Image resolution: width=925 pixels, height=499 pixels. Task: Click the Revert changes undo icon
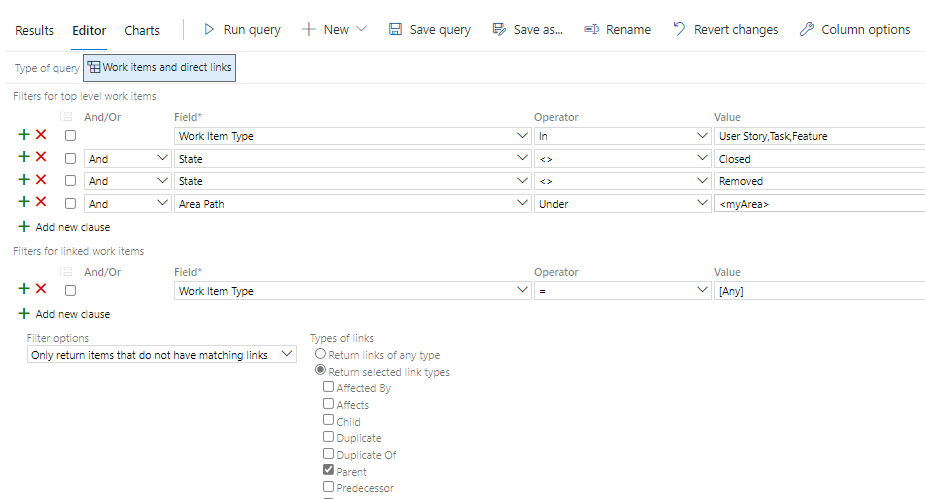680,28
